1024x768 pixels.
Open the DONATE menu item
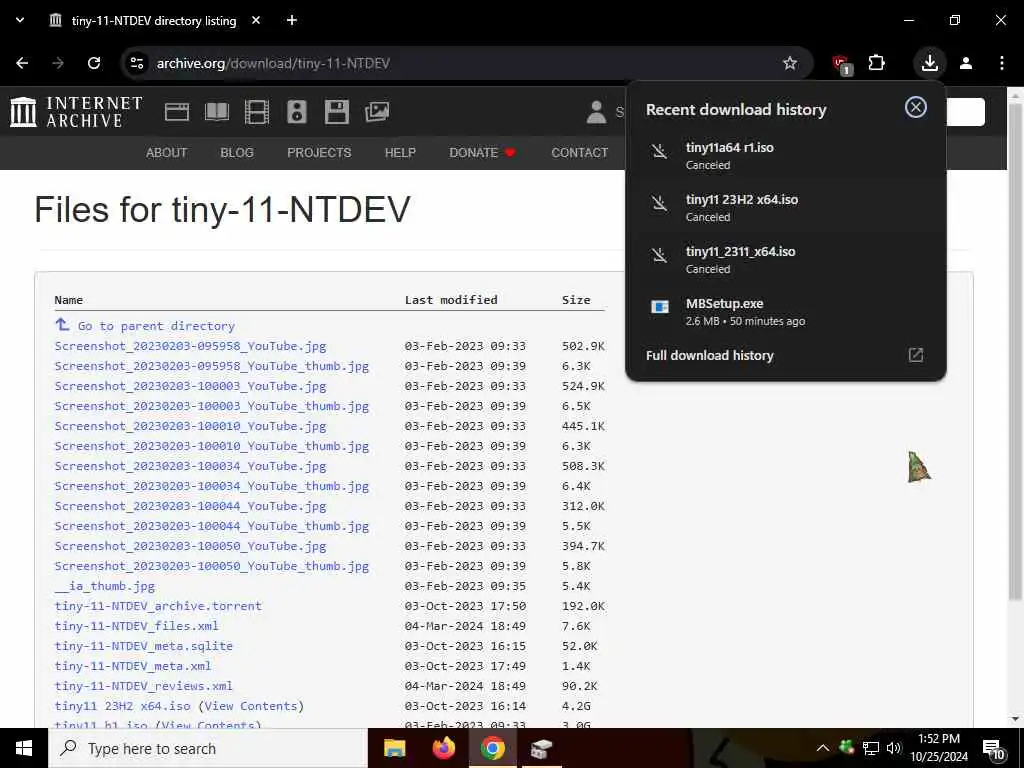click(x=483, y=153)
